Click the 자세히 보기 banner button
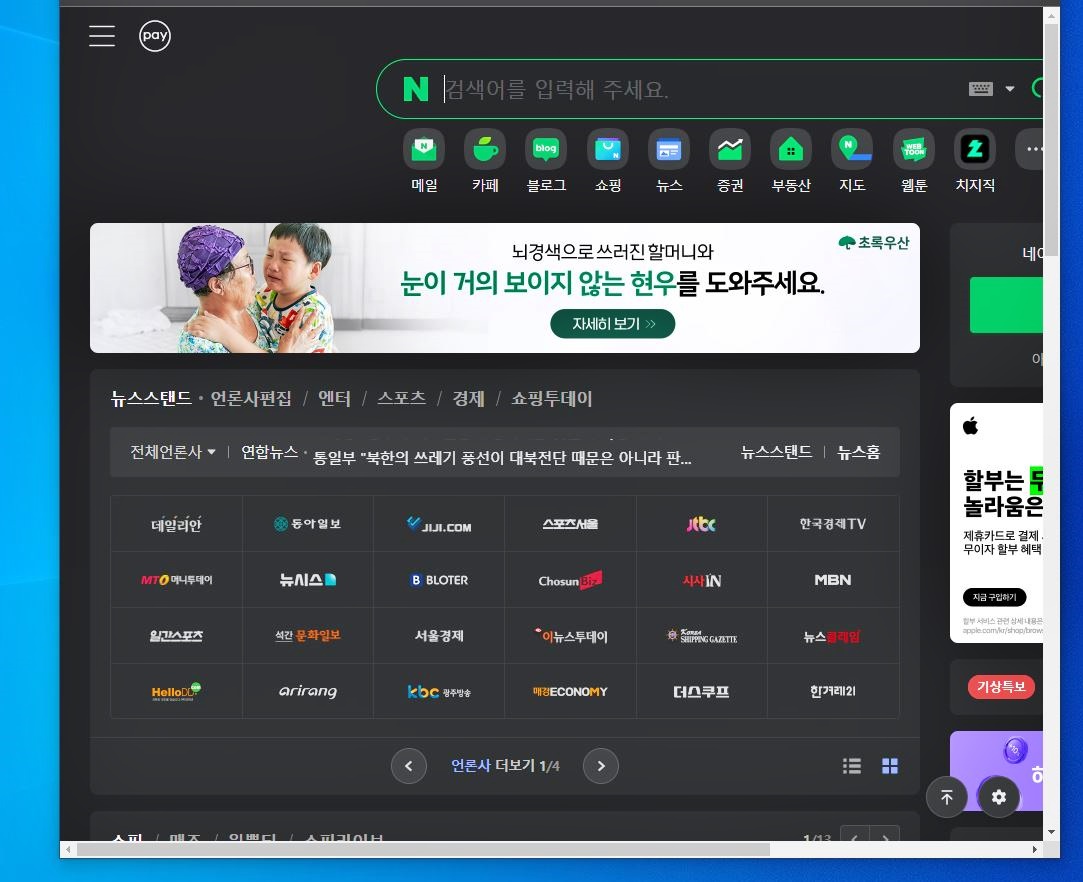Viewport: 1083px width, 882px height. tap(613, 324)
